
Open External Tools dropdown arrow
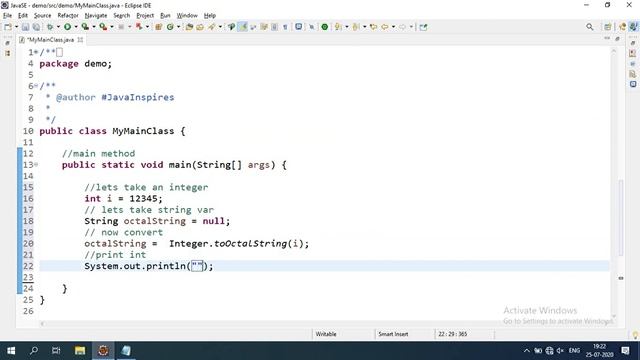pos(112,27)
